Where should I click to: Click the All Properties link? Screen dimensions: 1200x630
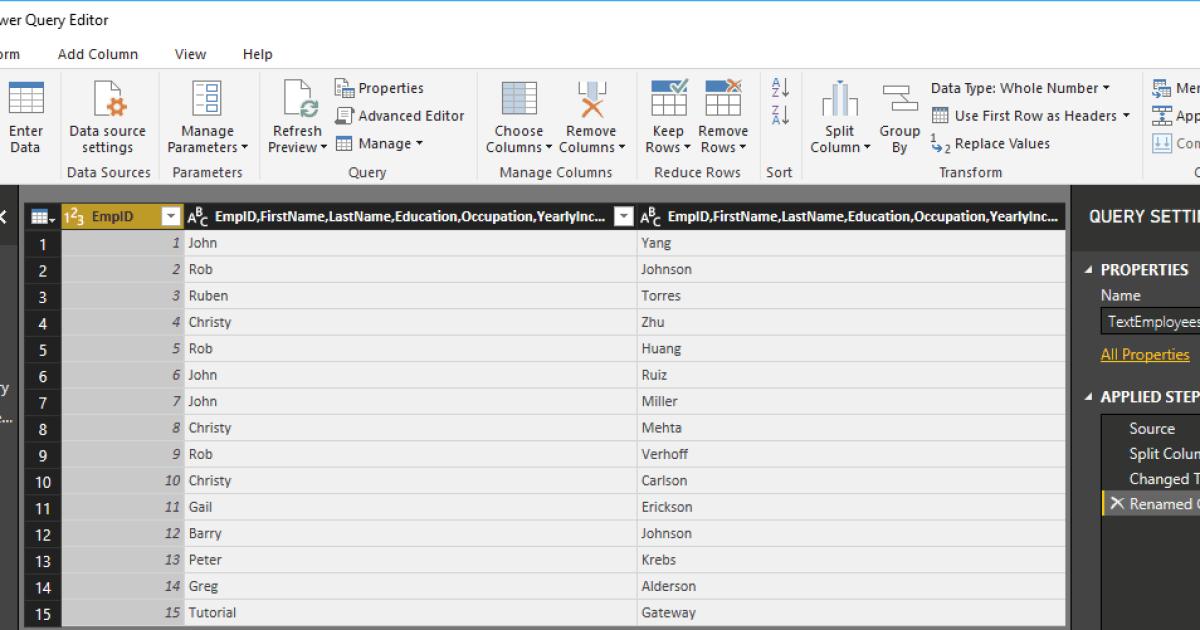[x=1145, y=355]
